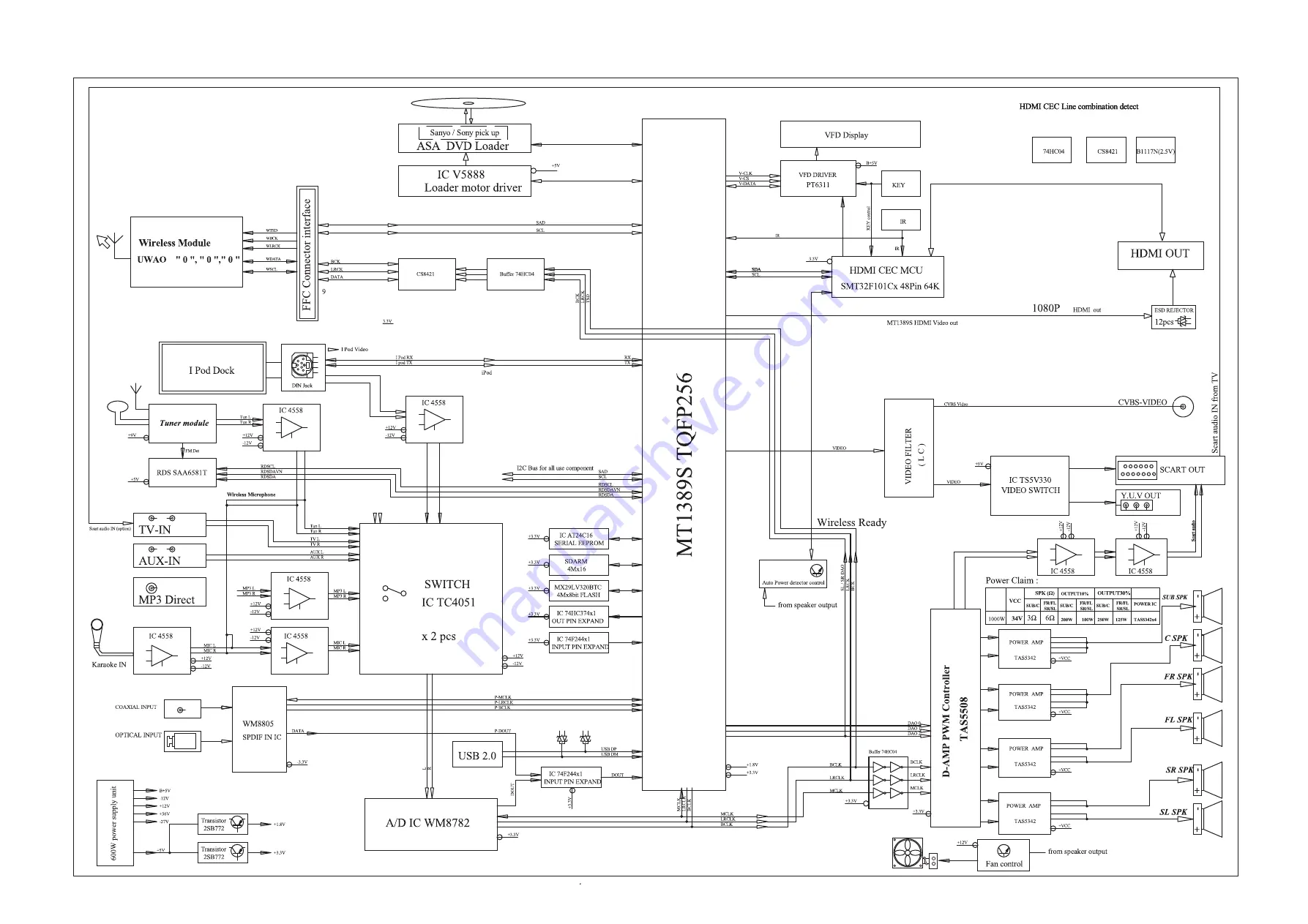The width and height of the screenshot is (1308, 924).
Task: Click the transistor symbol in Fan control block
Action: coord(1004,850)
